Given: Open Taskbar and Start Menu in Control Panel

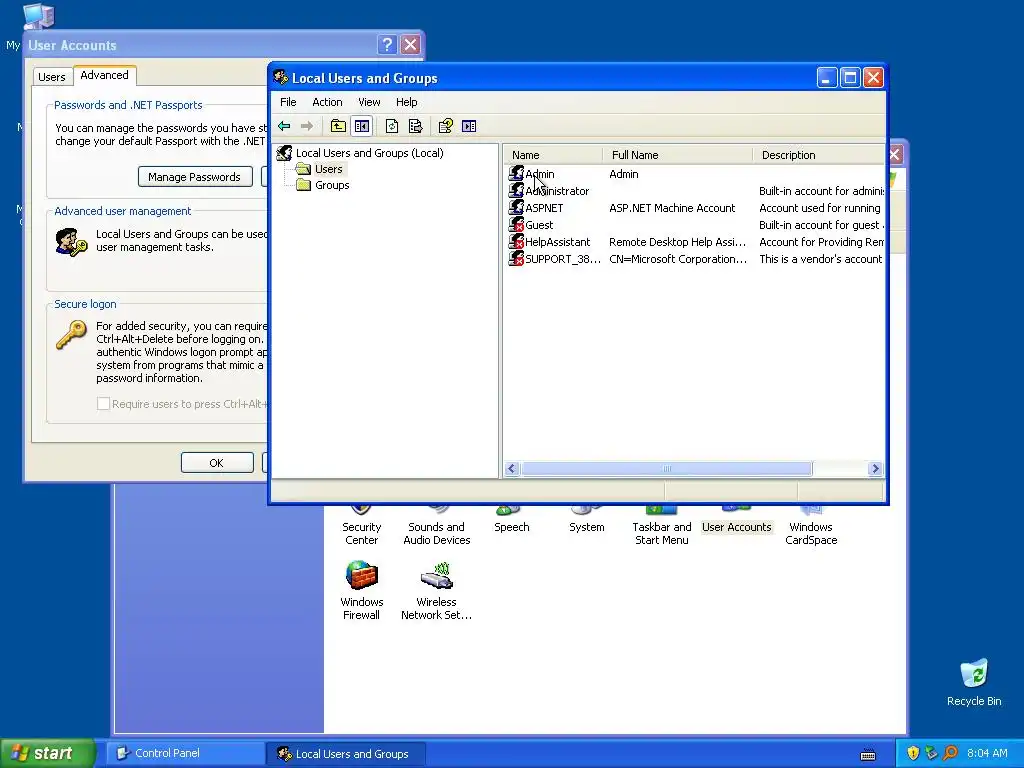Looking at the screenshot, I should coord(662,526).
